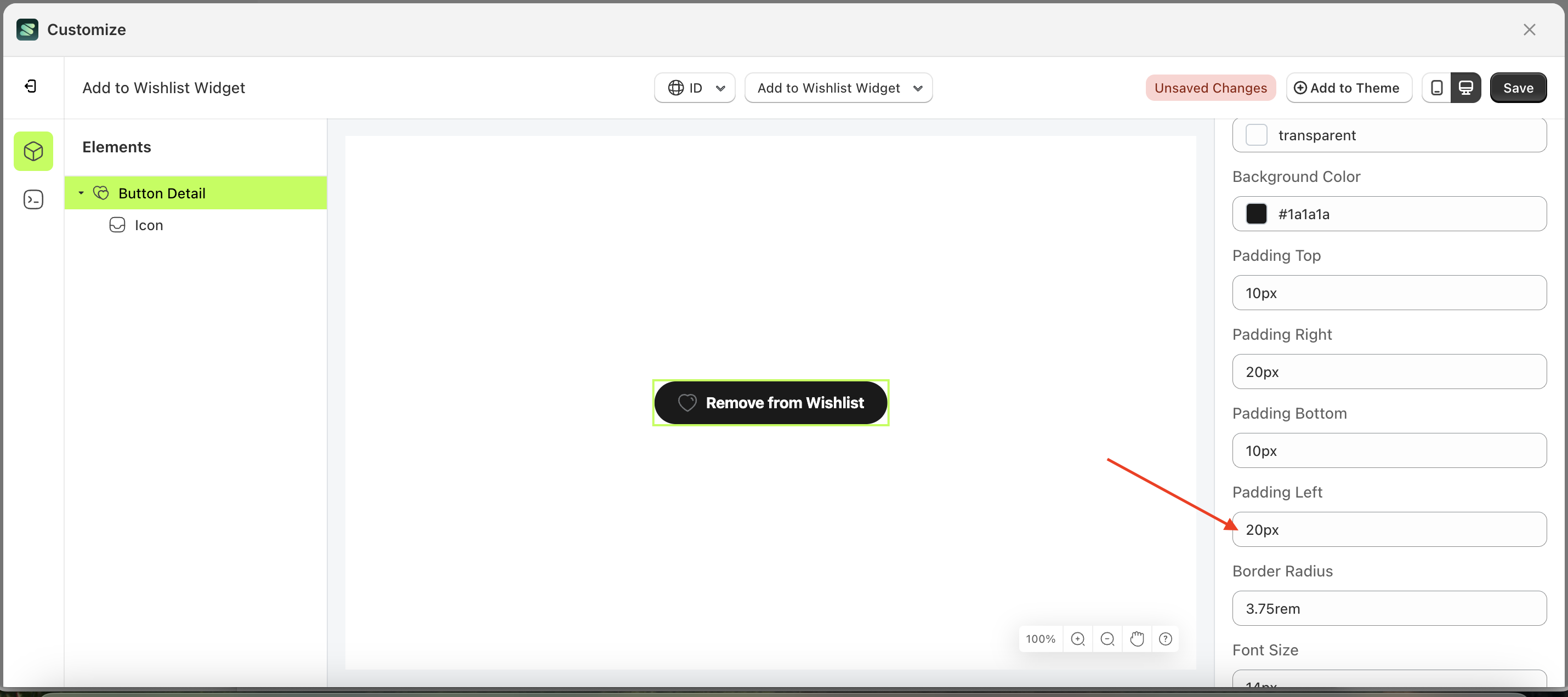The width and height of the screenshot is (1568, 697).
Task: Open the Elements panel in the left sidebar
Action: pos(33,151)
